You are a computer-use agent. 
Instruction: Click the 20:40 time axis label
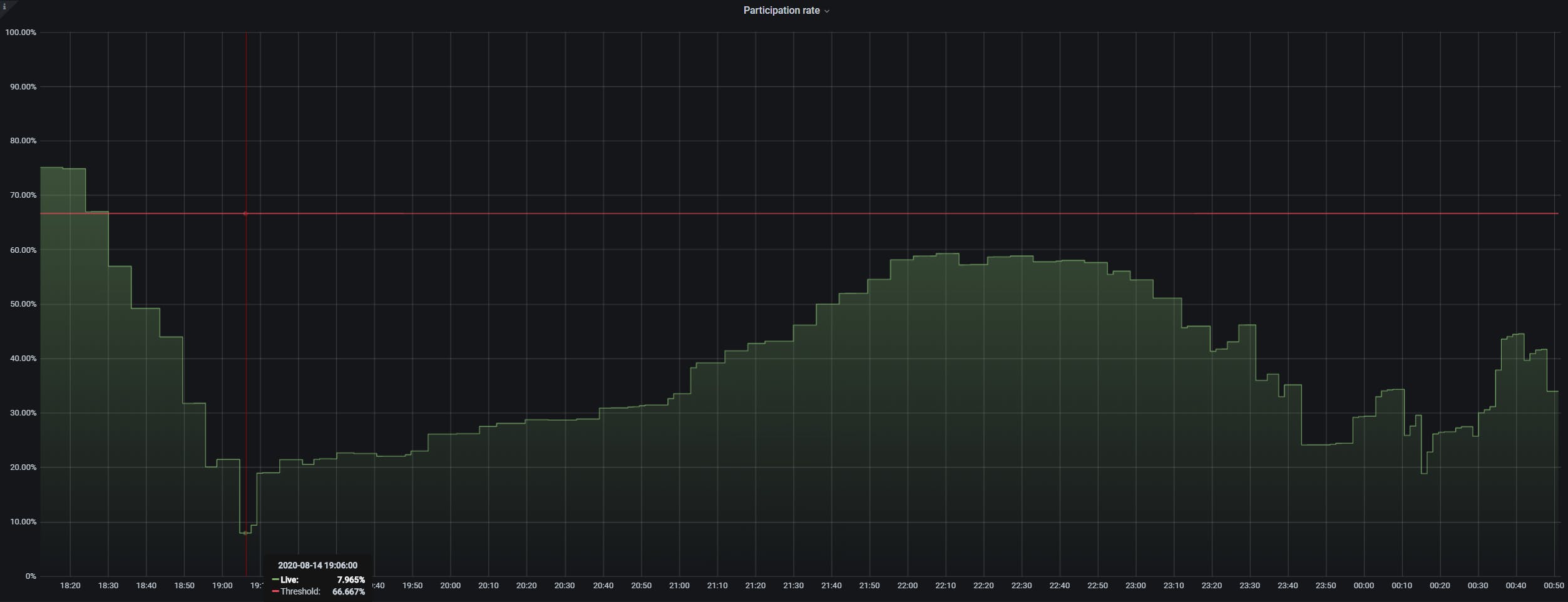(x=603, y=586)
